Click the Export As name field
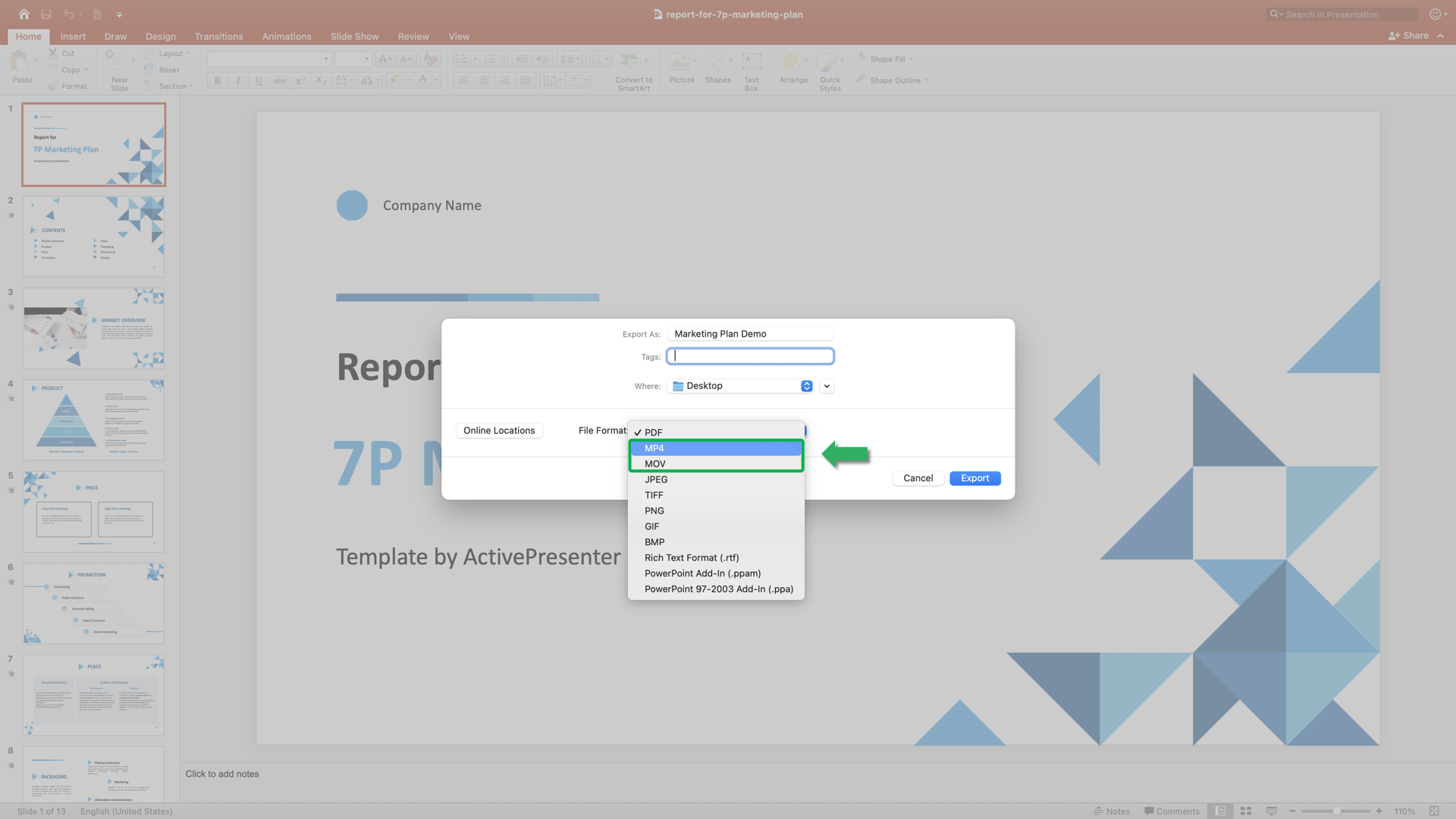The image size is (1456, 819). 750,334
